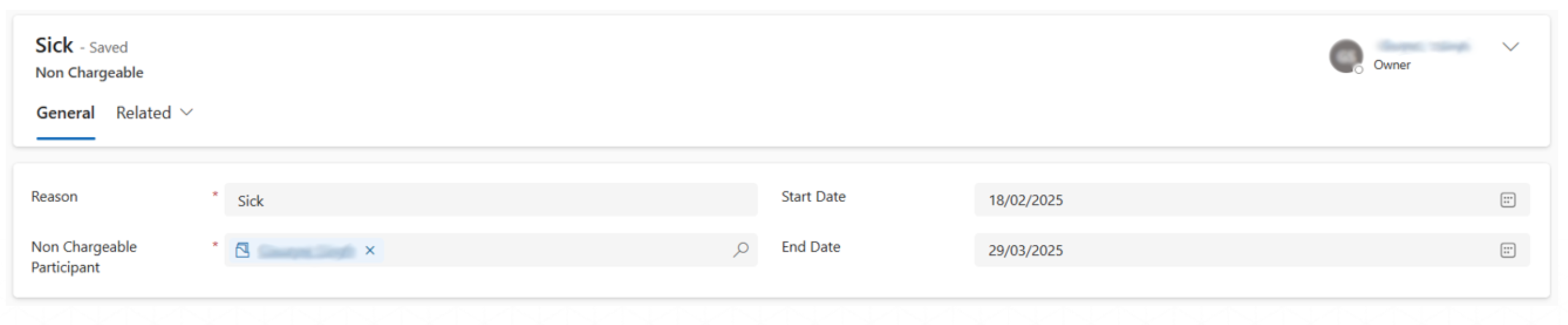1568x325 pixels.
Task: Open the End Date calendar picker
Action: click(1507, 250)
